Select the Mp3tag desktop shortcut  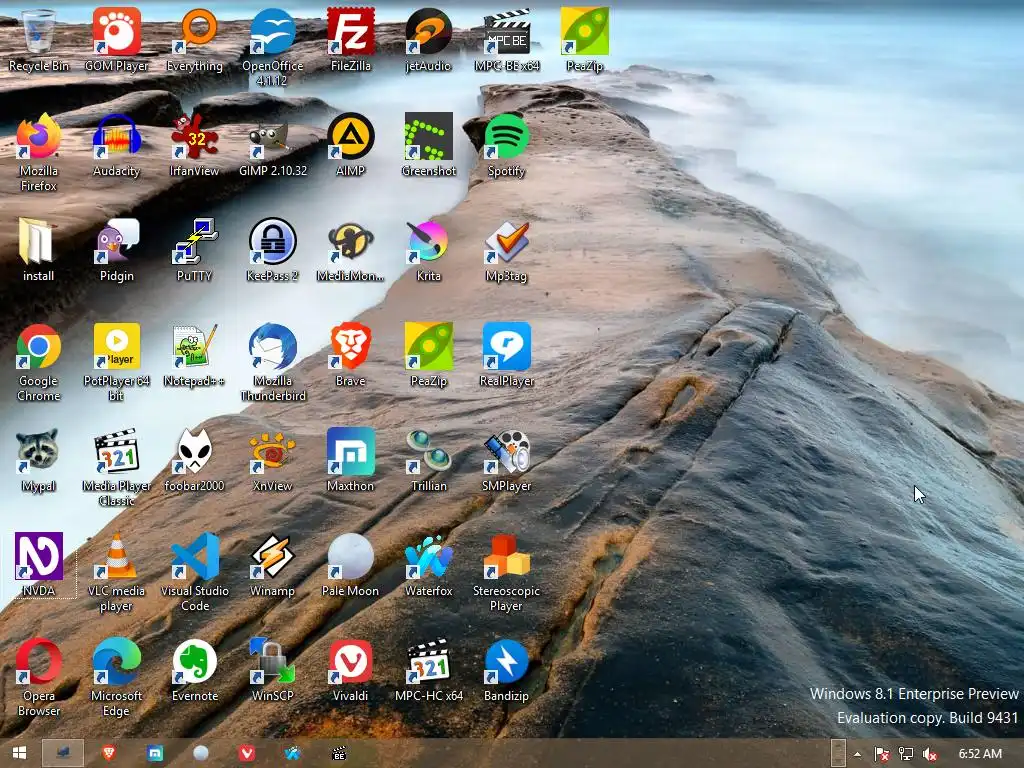click(x=507, y=250)
